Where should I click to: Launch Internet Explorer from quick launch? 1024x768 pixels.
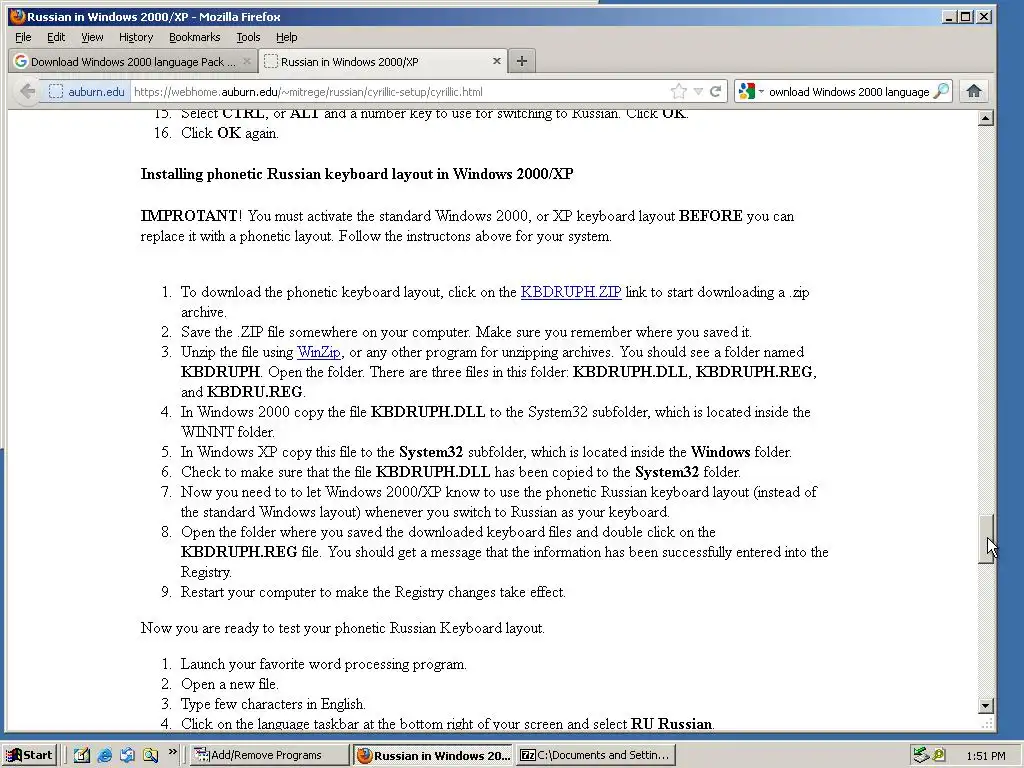pos(104,755)
